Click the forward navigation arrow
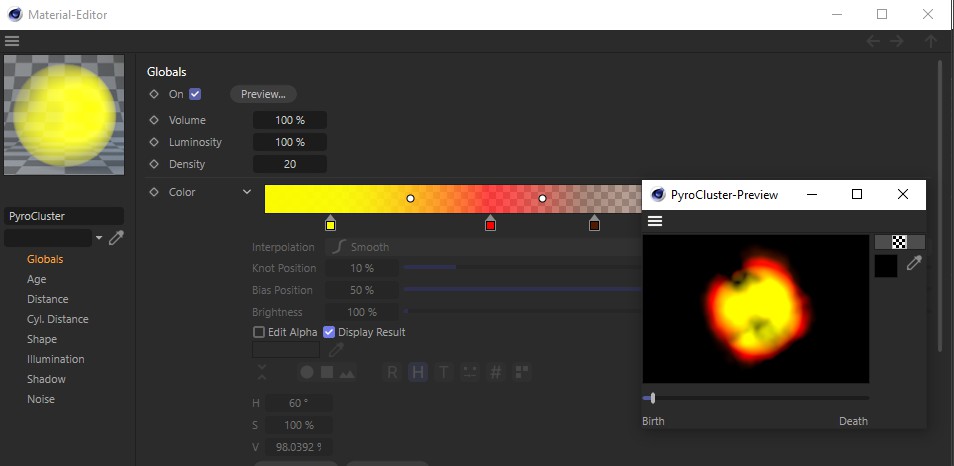This screenshot has width=954, height=466. (x=896, y=41)
